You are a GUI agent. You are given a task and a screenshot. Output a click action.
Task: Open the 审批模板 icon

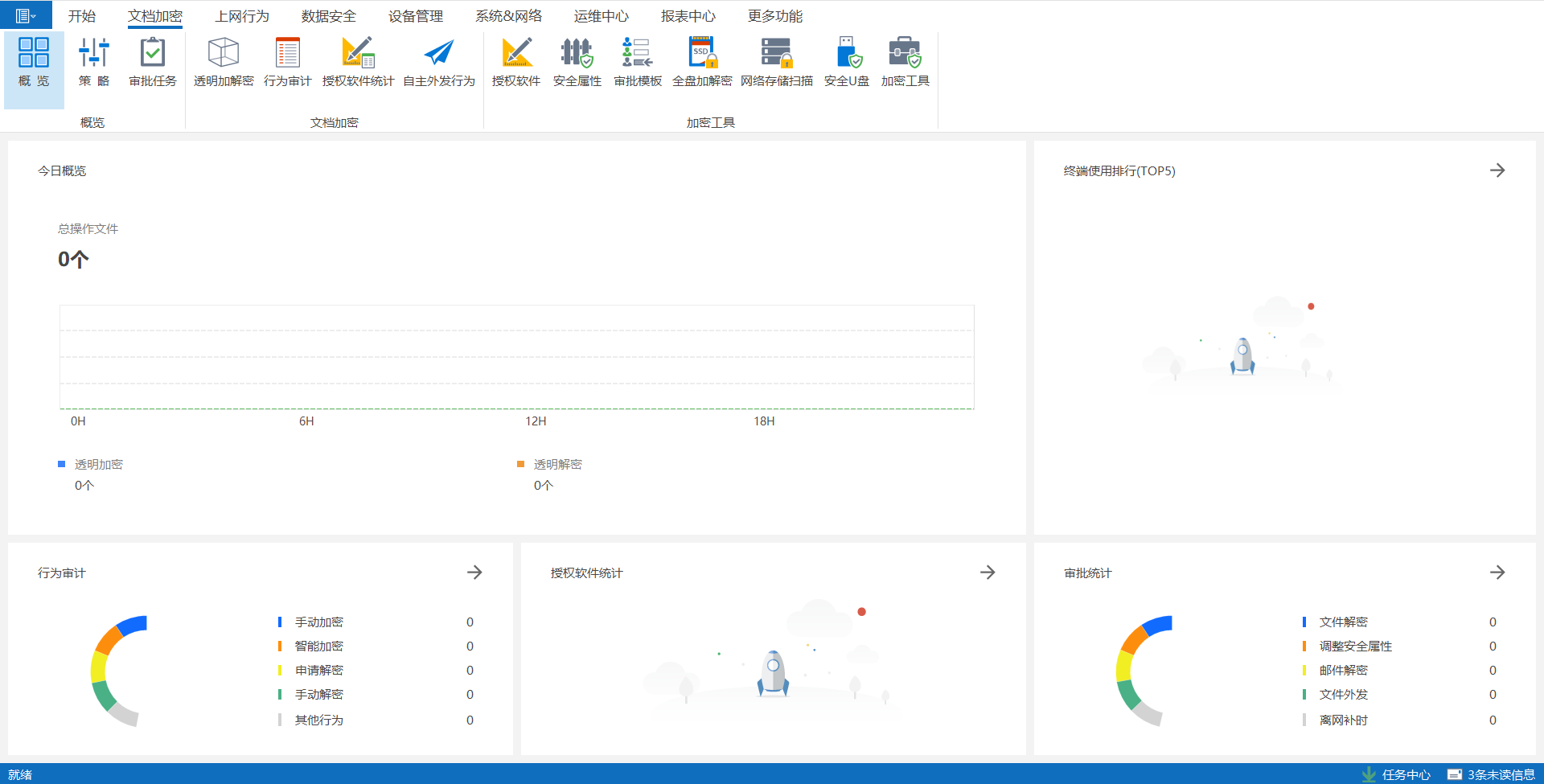[638, 53]
